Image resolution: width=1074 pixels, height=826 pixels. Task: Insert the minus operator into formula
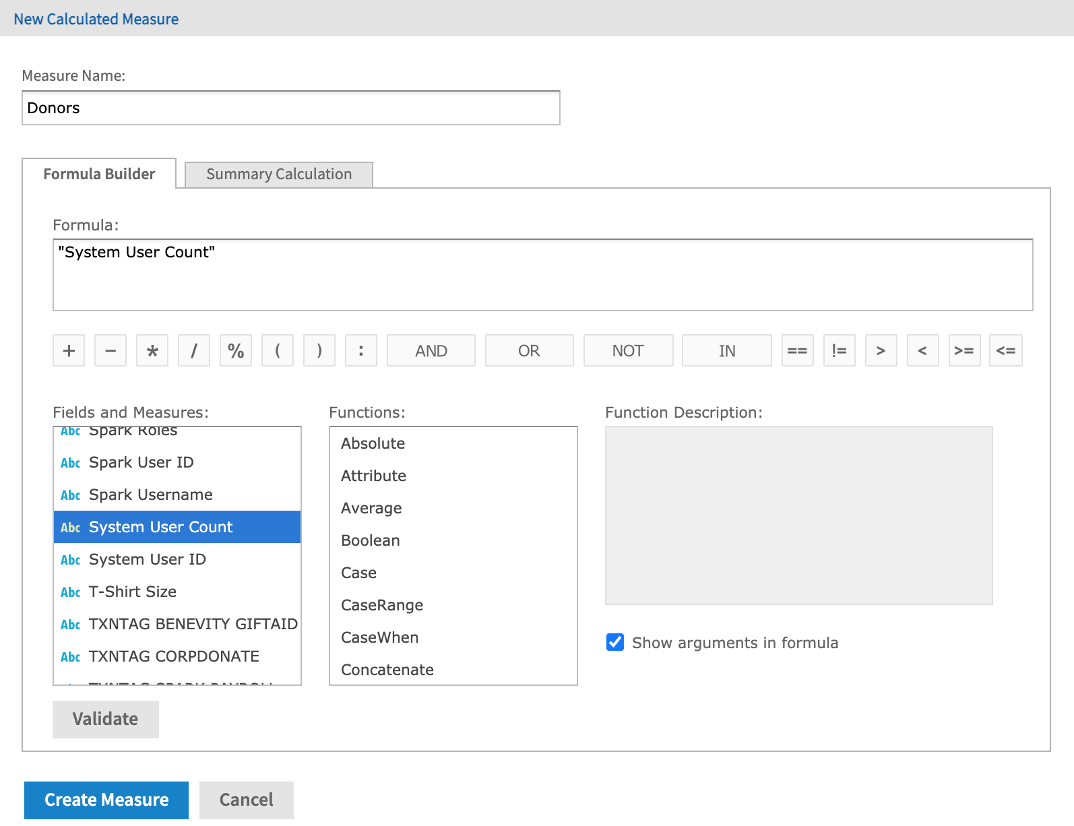(x=110, y=351)
